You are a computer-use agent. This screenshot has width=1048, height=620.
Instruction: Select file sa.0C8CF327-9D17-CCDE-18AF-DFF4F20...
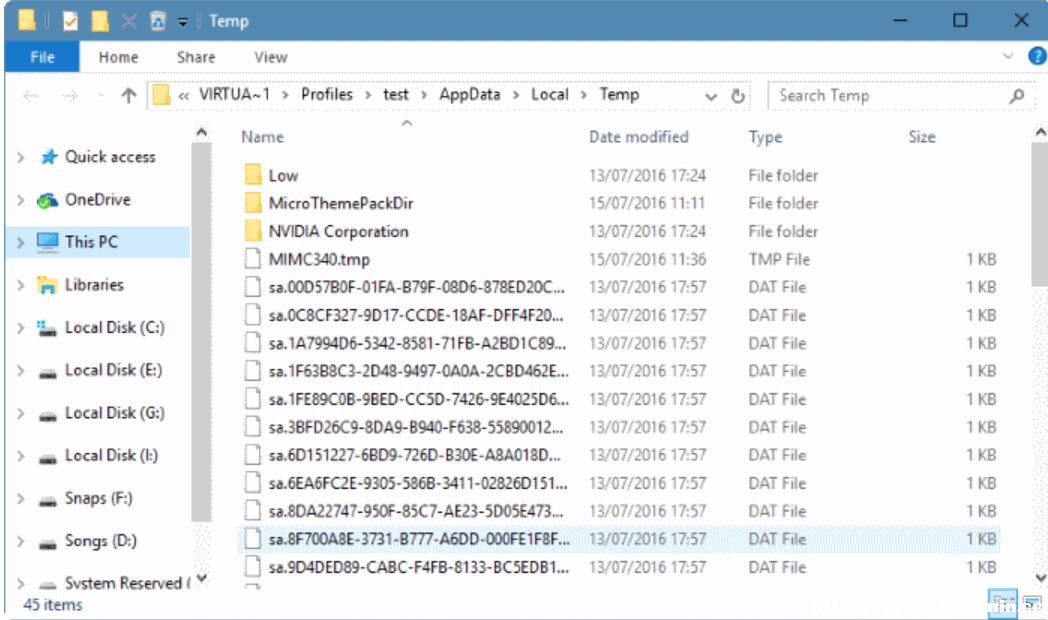click(x=416, y=315)
